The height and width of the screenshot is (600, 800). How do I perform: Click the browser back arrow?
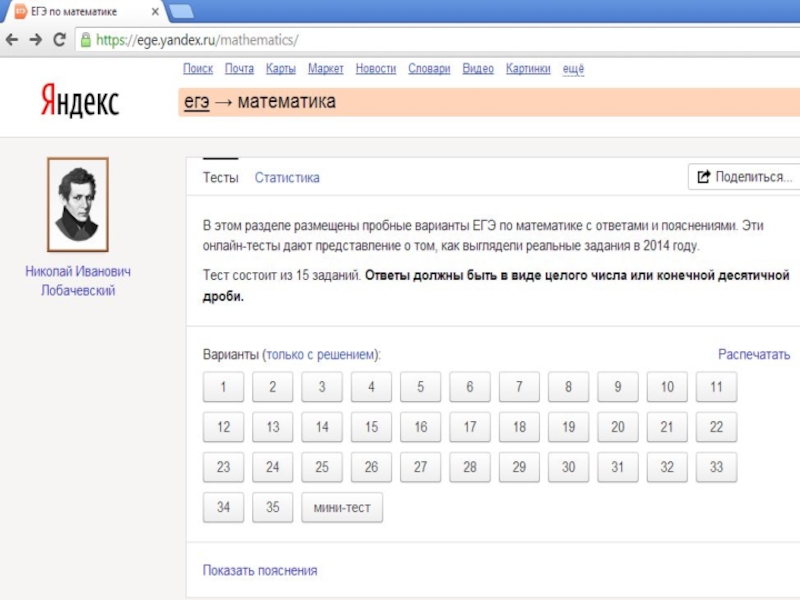click(12, 40)
